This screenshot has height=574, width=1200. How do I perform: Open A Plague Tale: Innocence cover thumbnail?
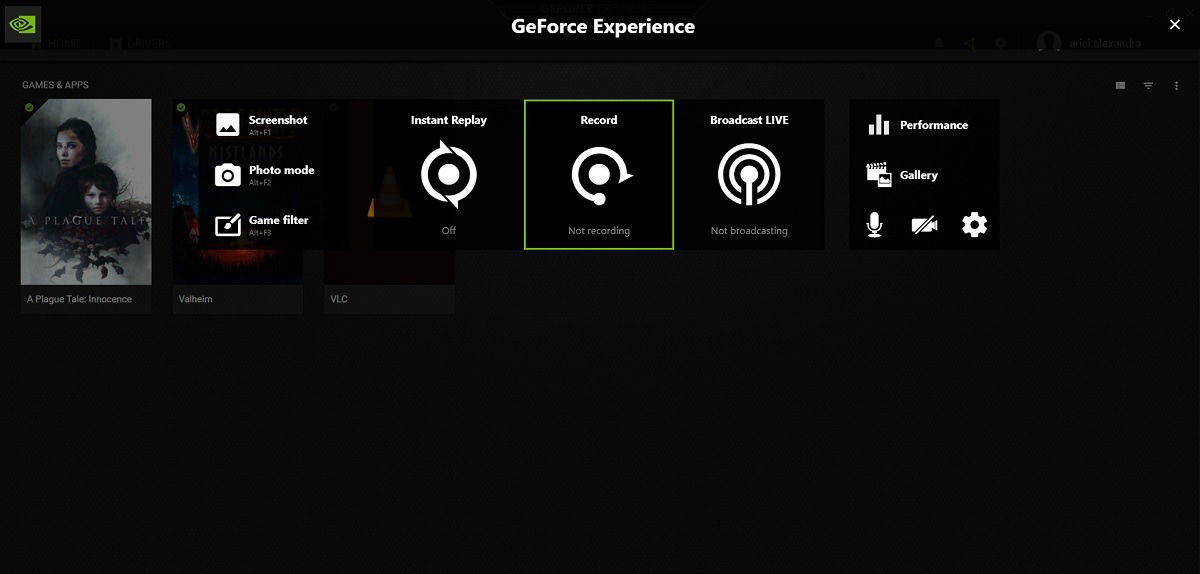coord(86,192)
